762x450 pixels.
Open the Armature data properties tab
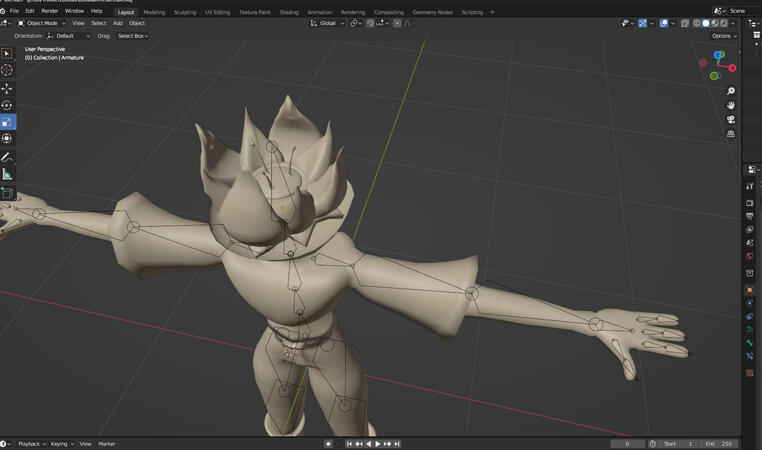tap(750, 329)
